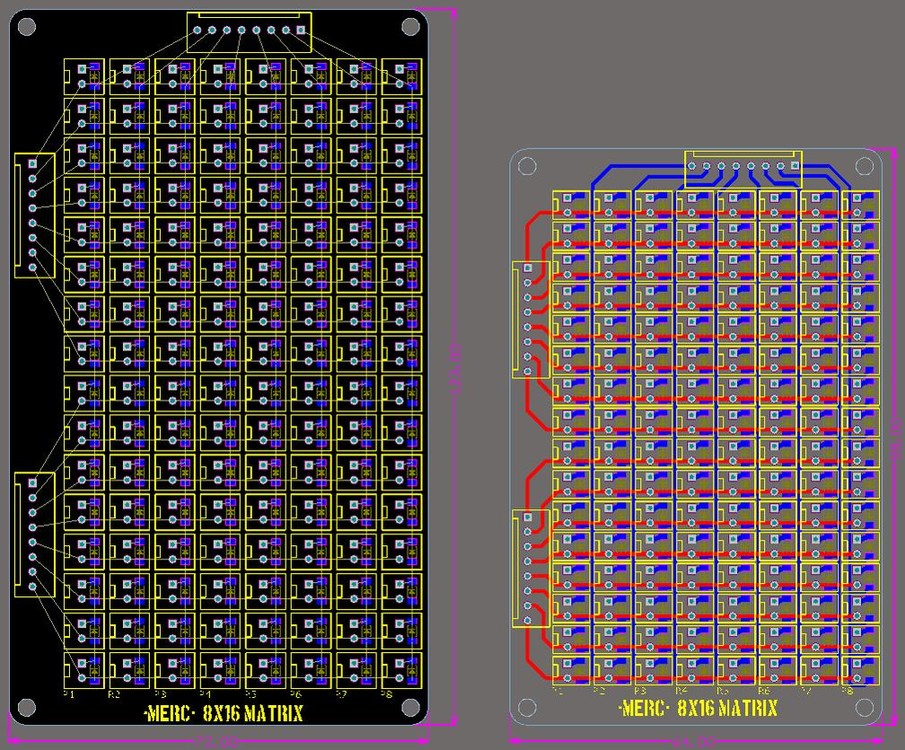Click the top-right mounting hole of the routed board

(x=864, y=166)
